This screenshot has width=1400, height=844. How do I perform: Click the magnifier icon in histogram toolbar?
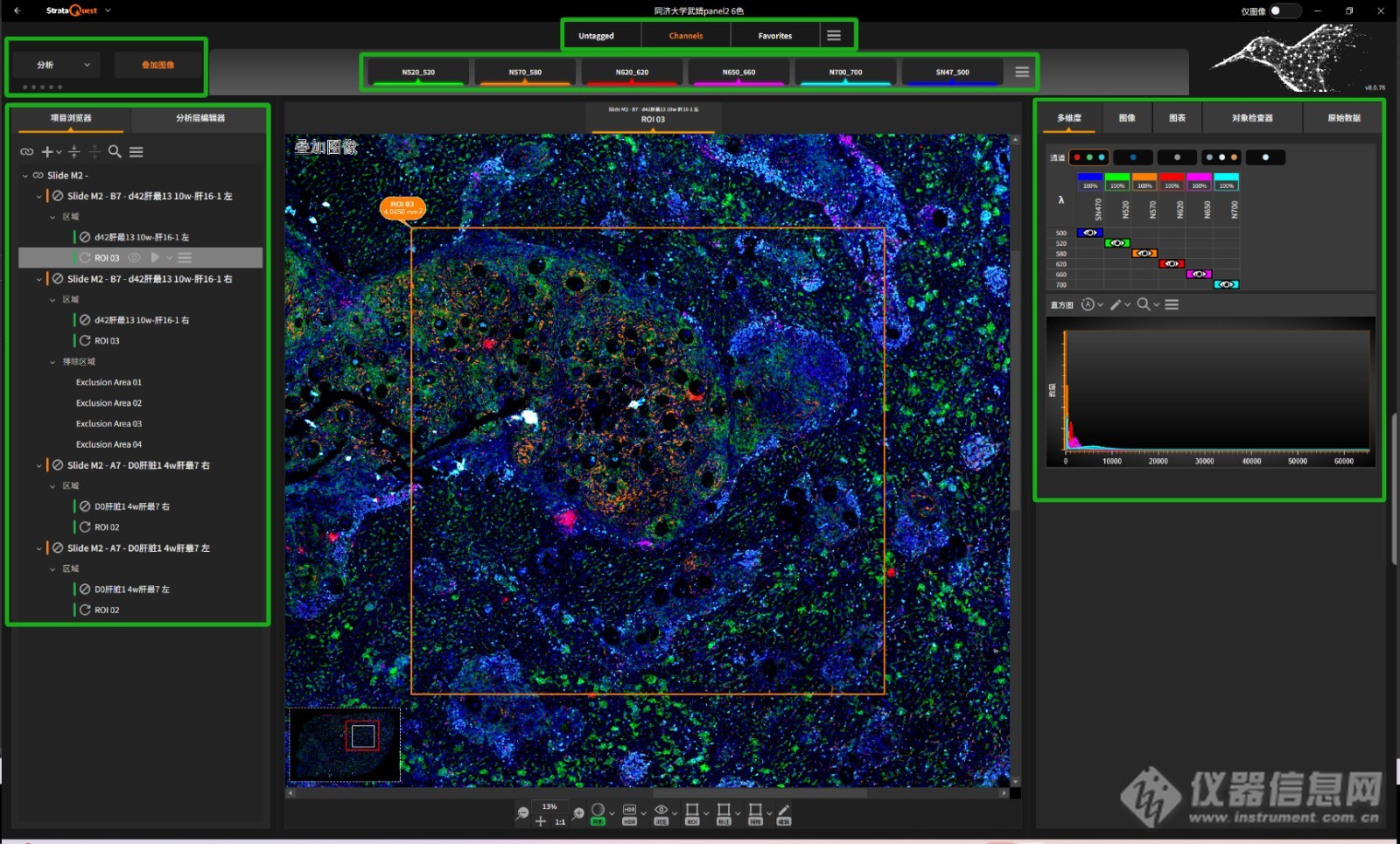[1144, 304]
